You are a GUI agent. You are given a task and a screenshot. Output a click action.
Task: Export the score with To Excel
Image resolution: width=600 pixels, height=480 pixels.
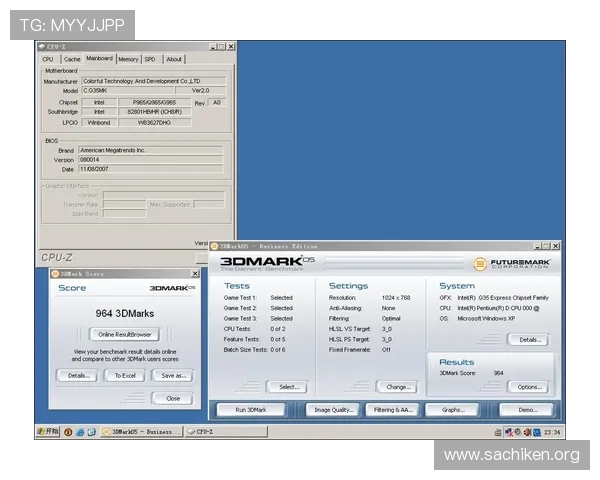pos(124,375)
